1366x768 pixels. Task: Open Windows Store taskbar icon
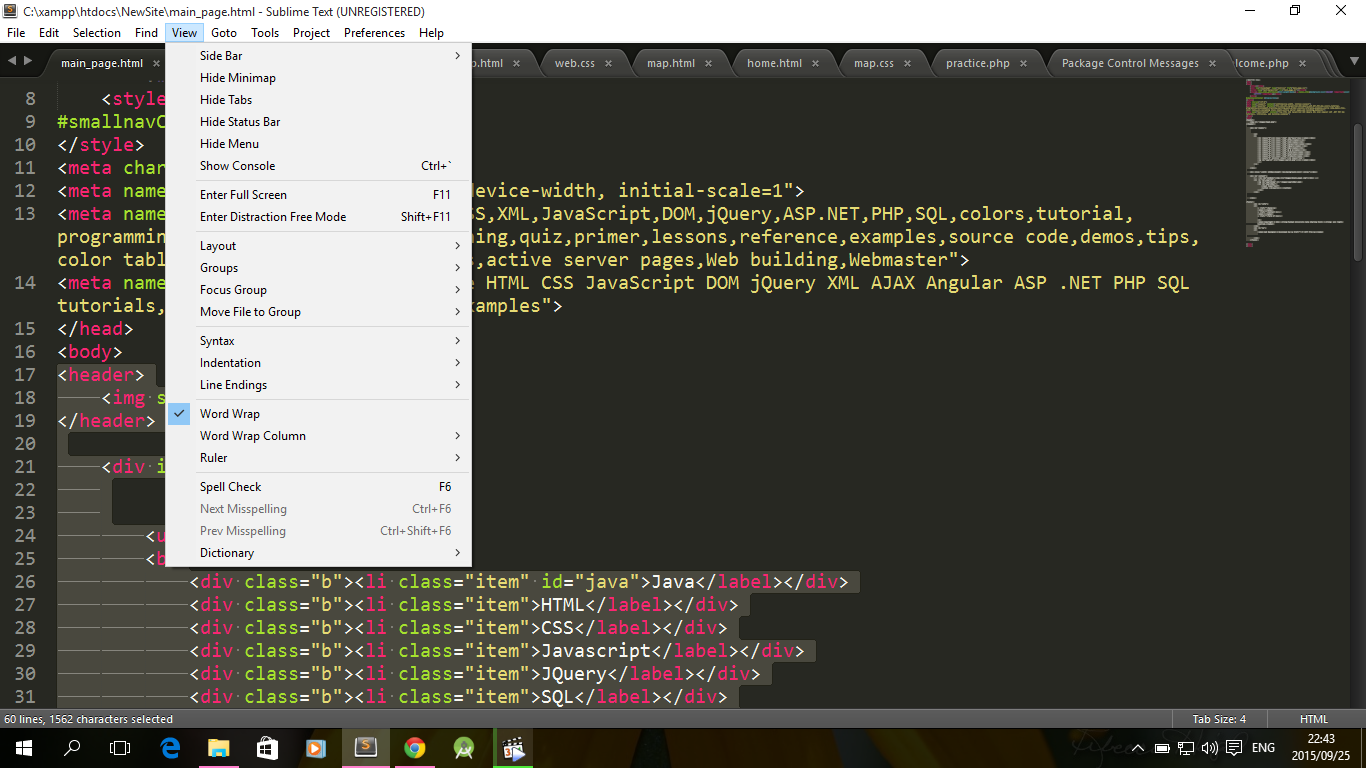click(x=267, y=747)
